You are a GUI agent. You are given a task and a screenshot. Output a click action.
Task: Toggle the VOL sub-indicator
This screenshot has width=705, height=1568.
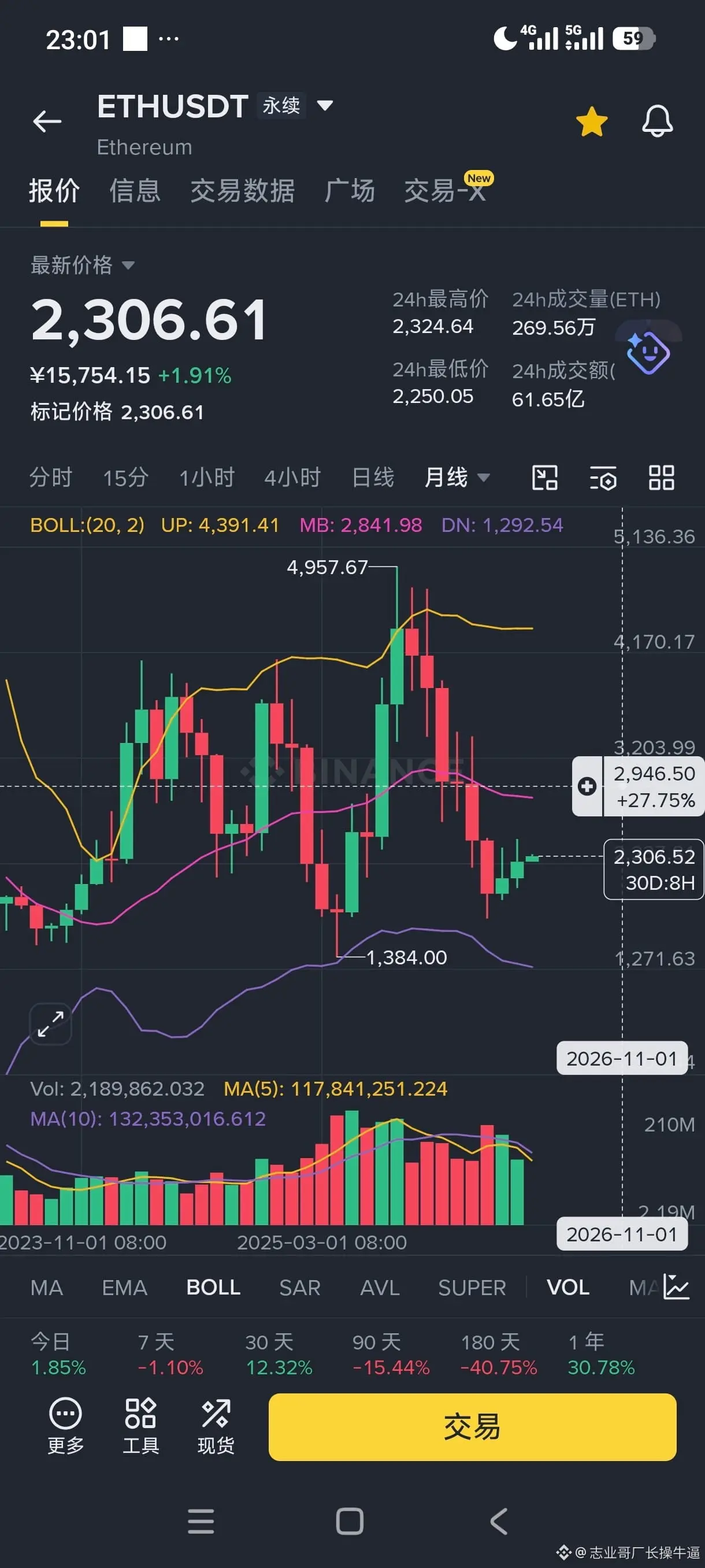click(x=568, y=1288)
